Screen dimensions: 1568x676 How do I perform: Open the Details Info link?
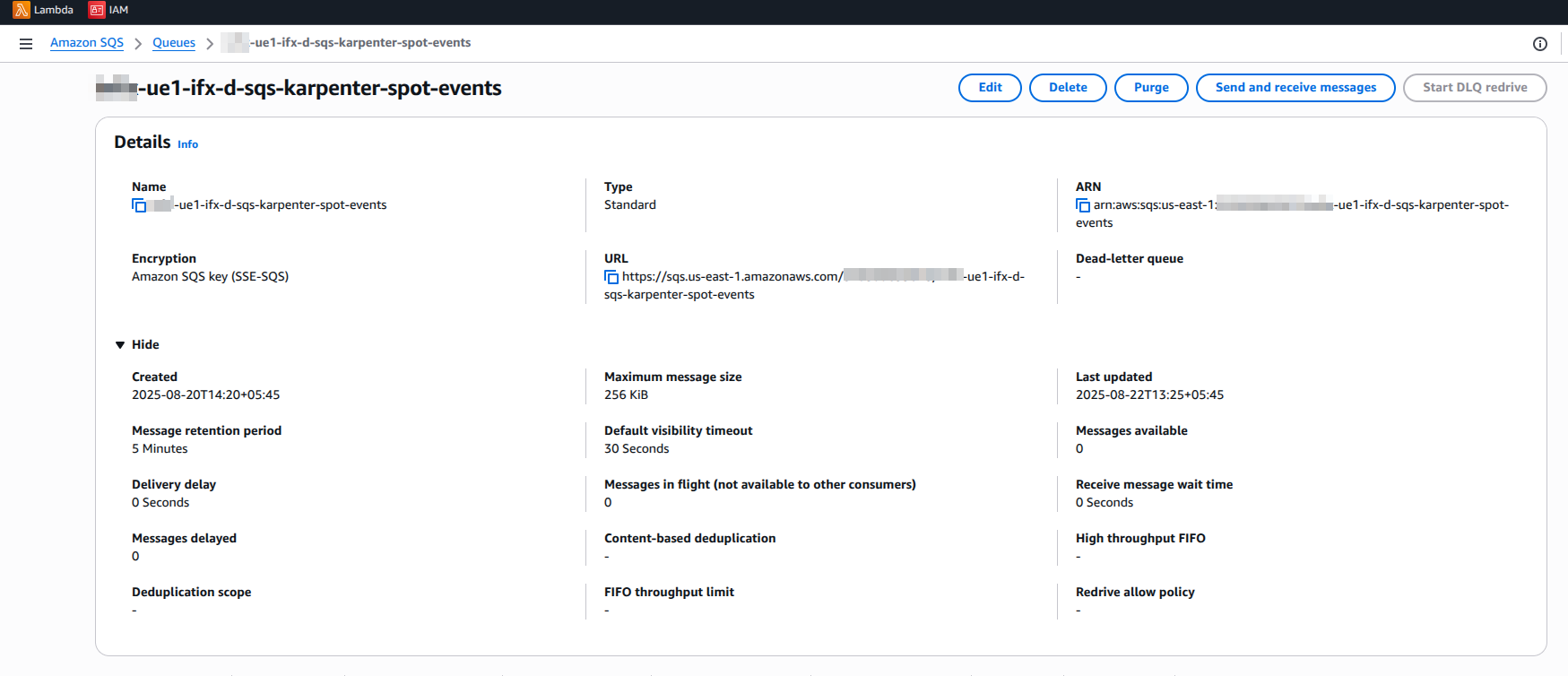pyautogui.click(x=187, y=144)
